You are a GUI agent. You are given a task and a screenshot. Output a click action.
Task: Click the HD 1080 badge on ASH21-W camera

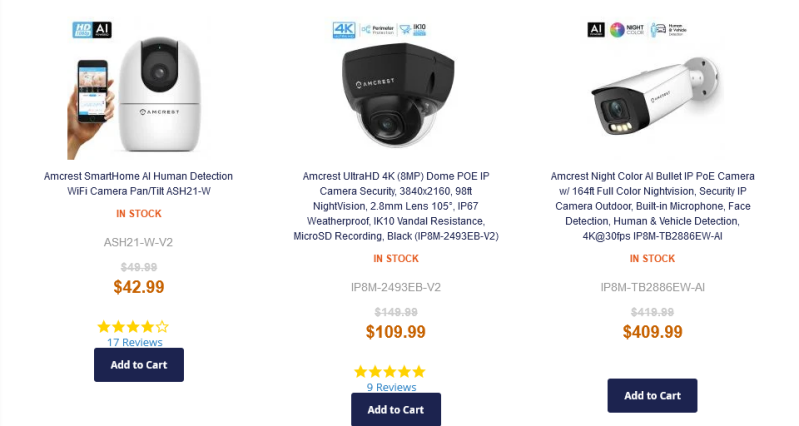pyautogui.click(x=82, y=30)
